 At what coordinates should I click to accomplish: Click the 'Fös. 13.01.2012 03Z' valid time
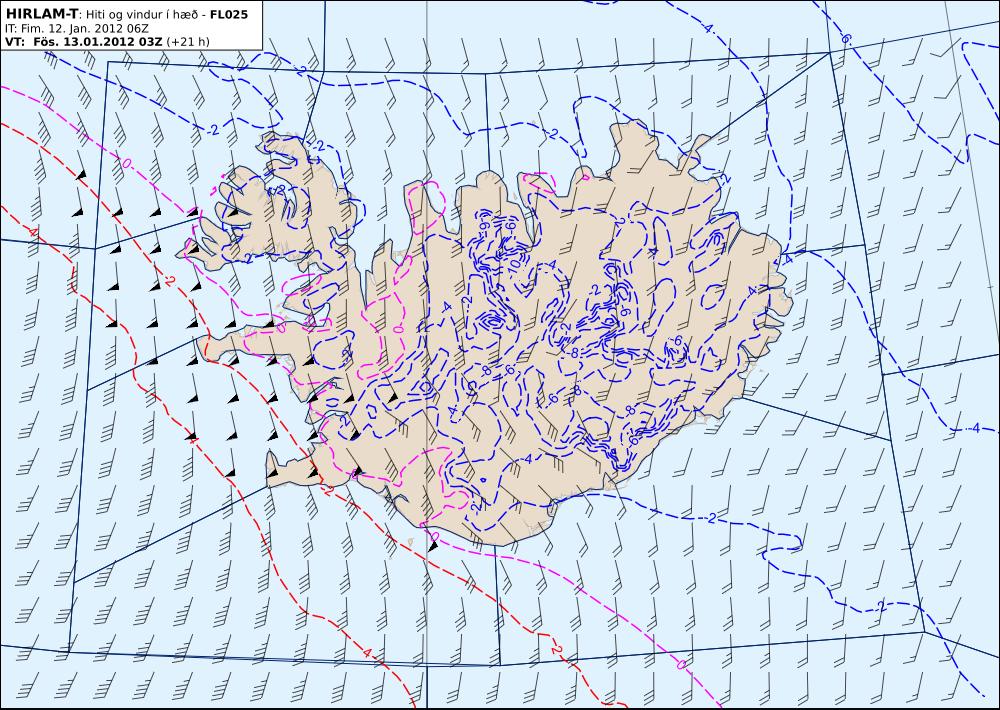[98, 41]
